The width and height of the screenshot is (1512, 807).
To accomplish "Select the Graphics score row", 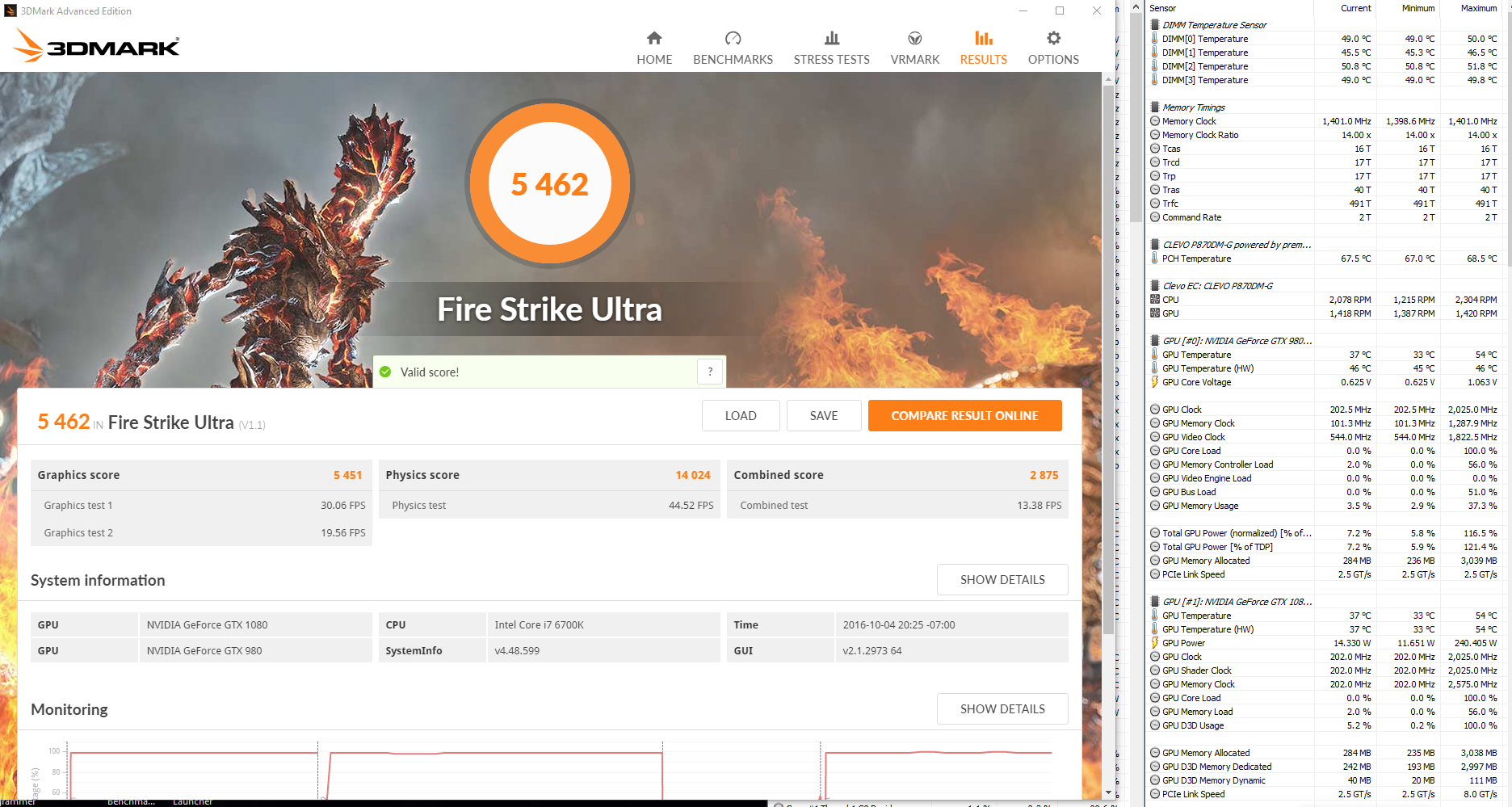I will tap(201, 475).
